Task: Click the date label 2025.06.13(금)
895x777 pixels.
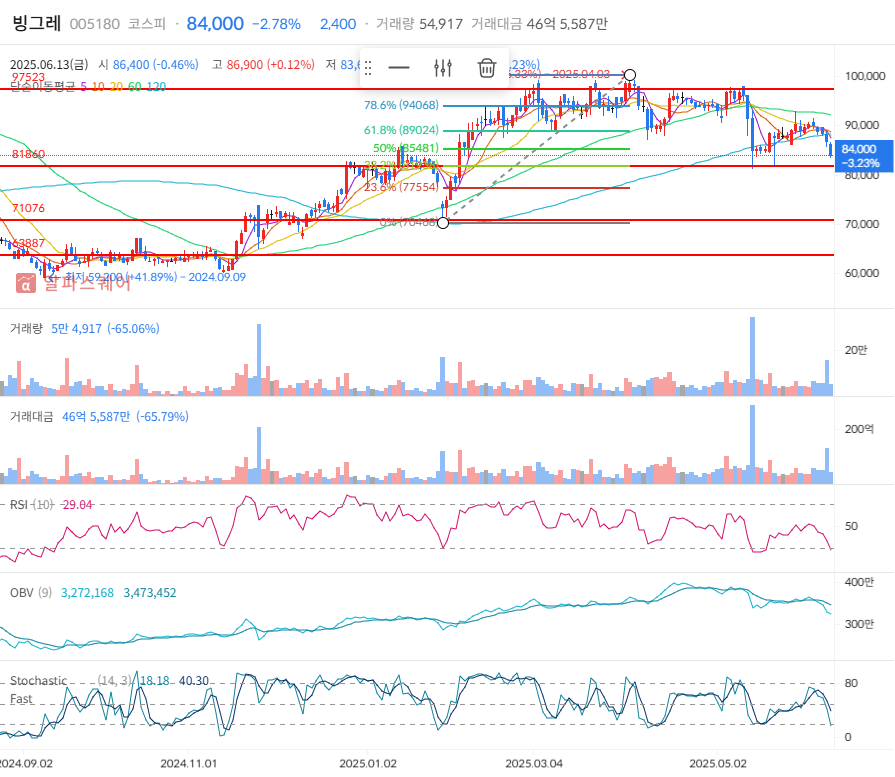Action: (49, 65)
